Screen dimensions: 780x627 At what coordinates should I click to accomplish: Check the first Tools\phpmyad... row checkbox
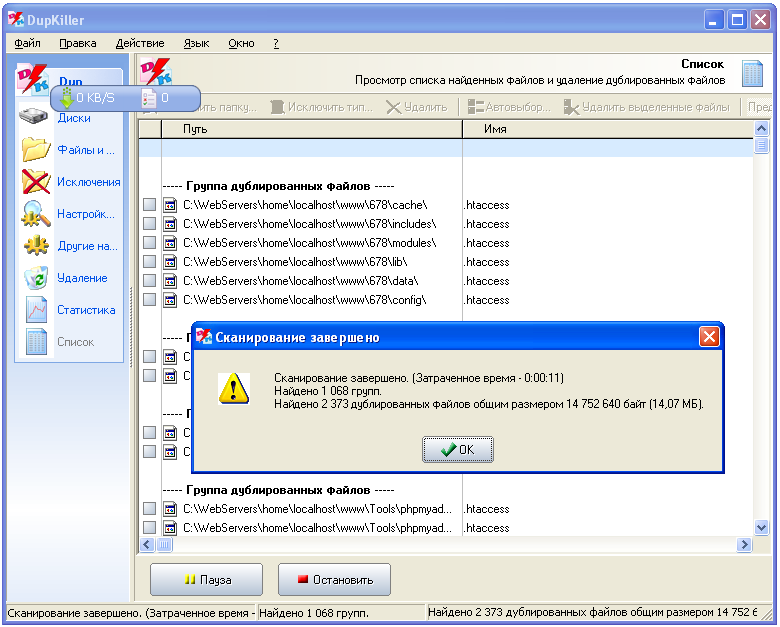tap(149, 508)
